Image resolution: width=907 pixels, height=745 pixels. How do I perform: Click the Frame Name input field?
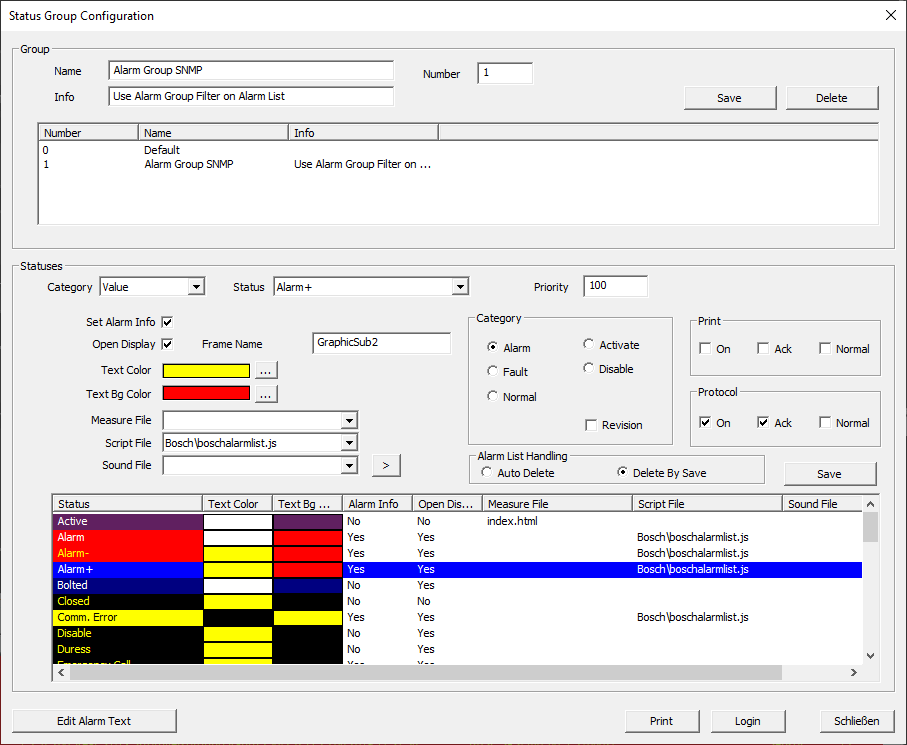(382, 343)
